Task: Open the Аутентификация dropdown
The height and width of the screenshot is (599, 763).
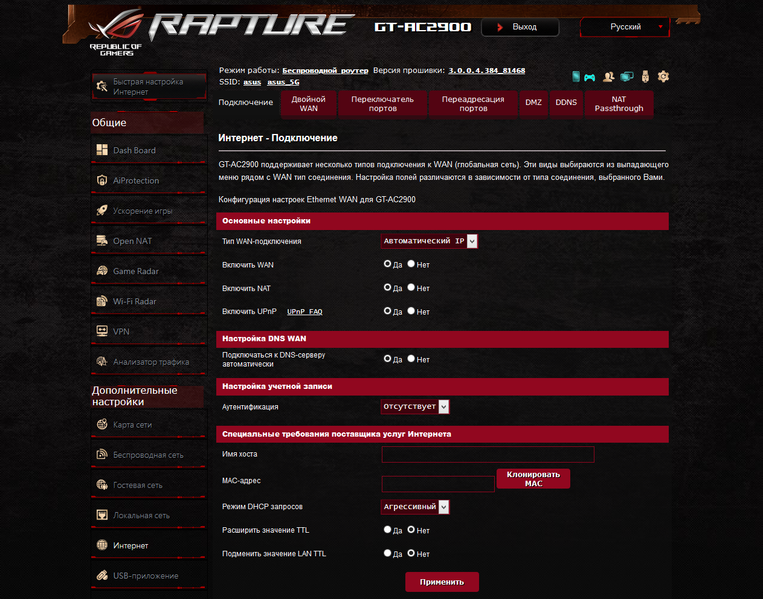Action: pos(415,406)
